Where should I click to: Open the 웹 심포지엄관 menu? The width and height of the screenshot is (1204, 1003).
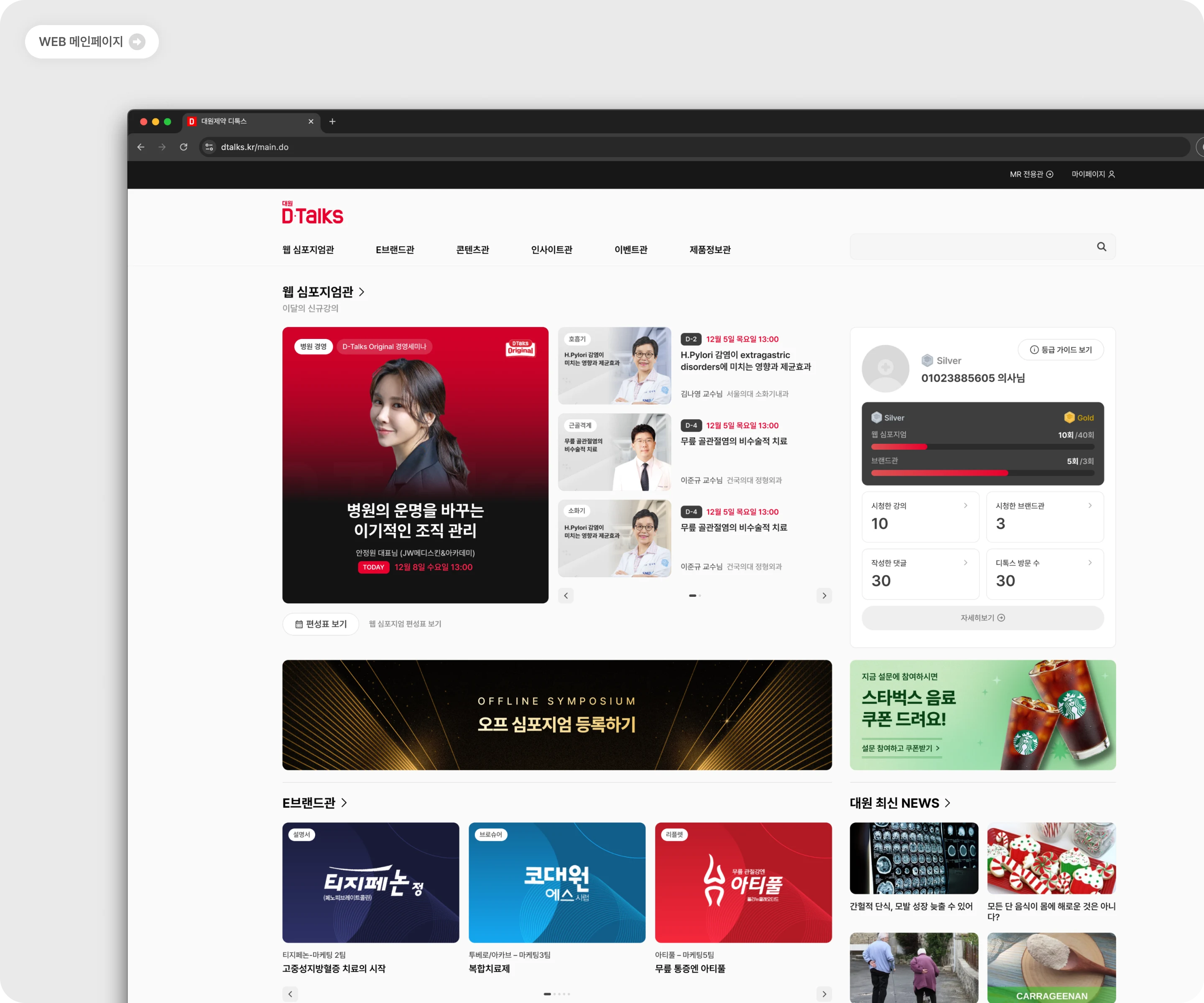point(308,250)
